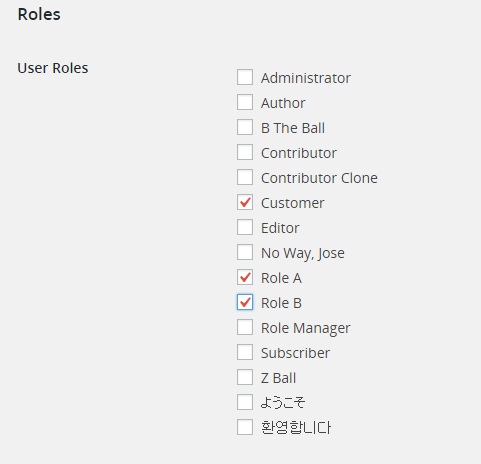This screenshot has height=464, width=481.
Task: Click the Administrator label text
Action: (x=306, y=78)
